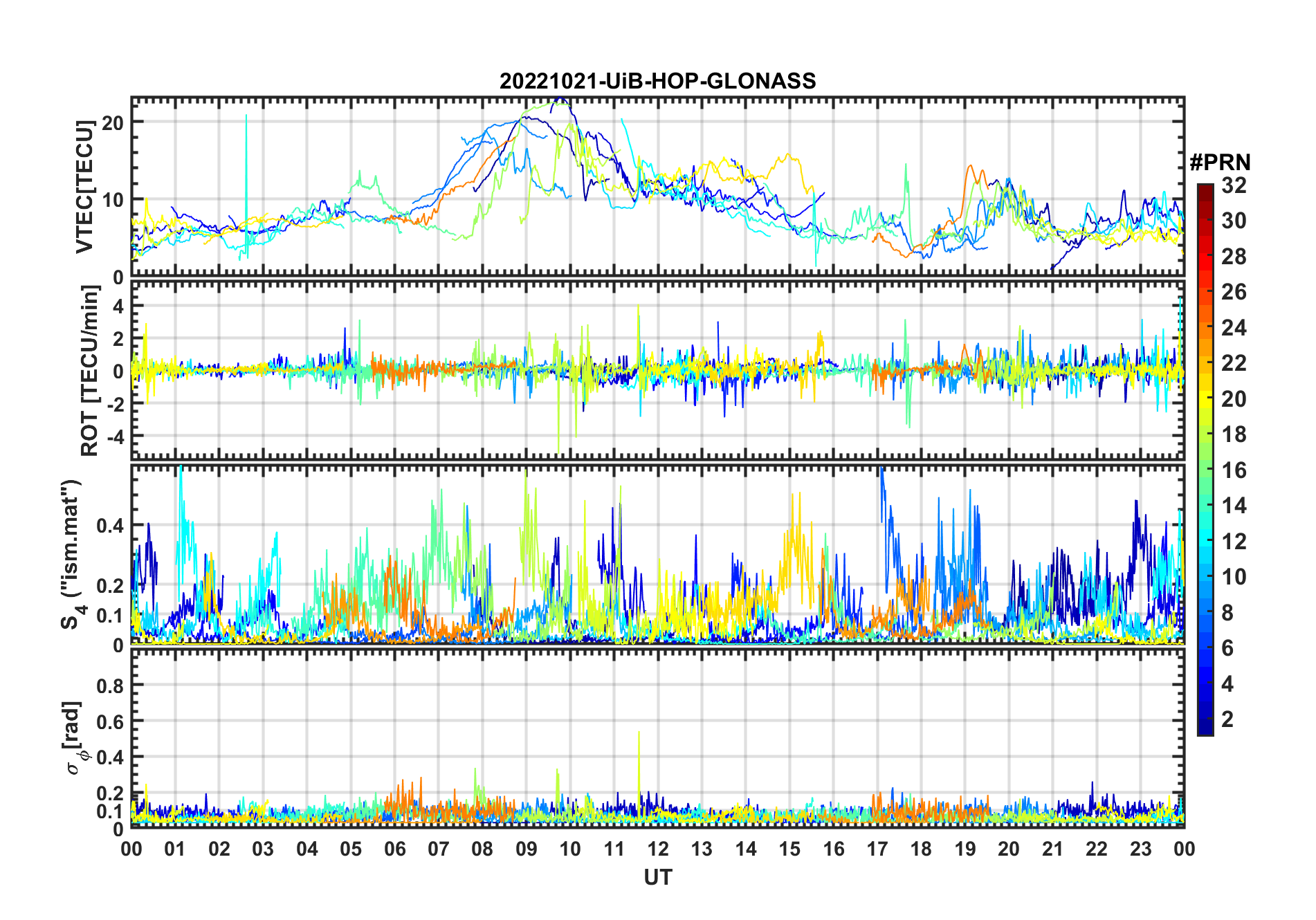
Task: Click UT axis tick label "17"
Action: 877,849
